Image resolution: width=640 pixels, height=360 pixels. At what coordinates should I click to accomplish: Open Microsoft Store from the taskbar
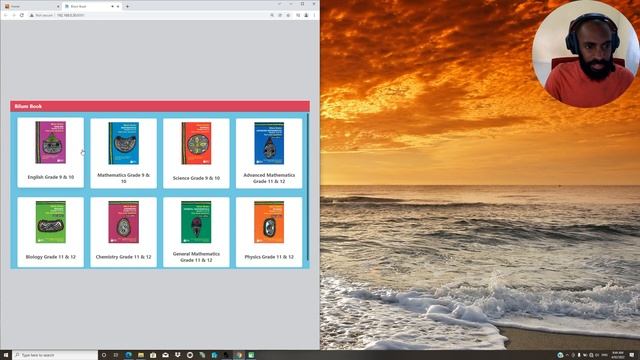point(153,355)
